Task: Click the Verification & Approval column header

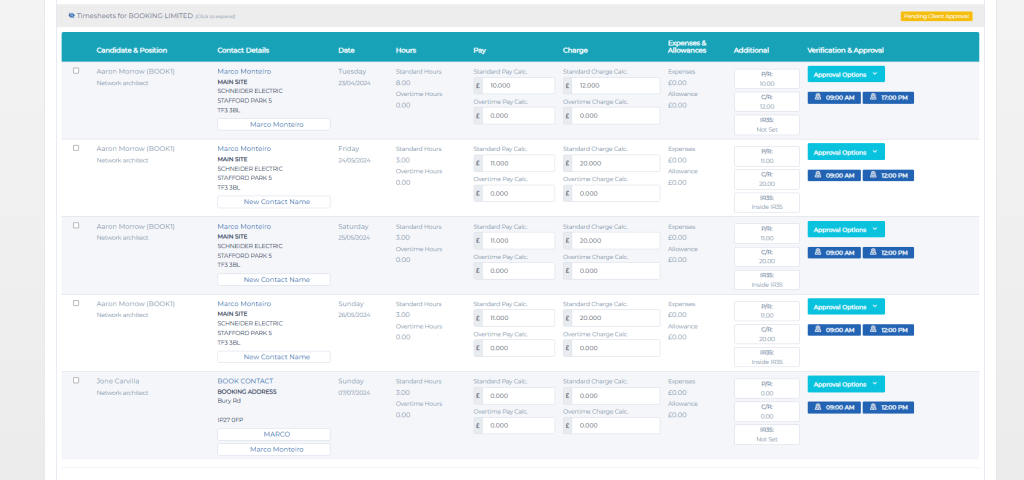Action: (845, 50)
